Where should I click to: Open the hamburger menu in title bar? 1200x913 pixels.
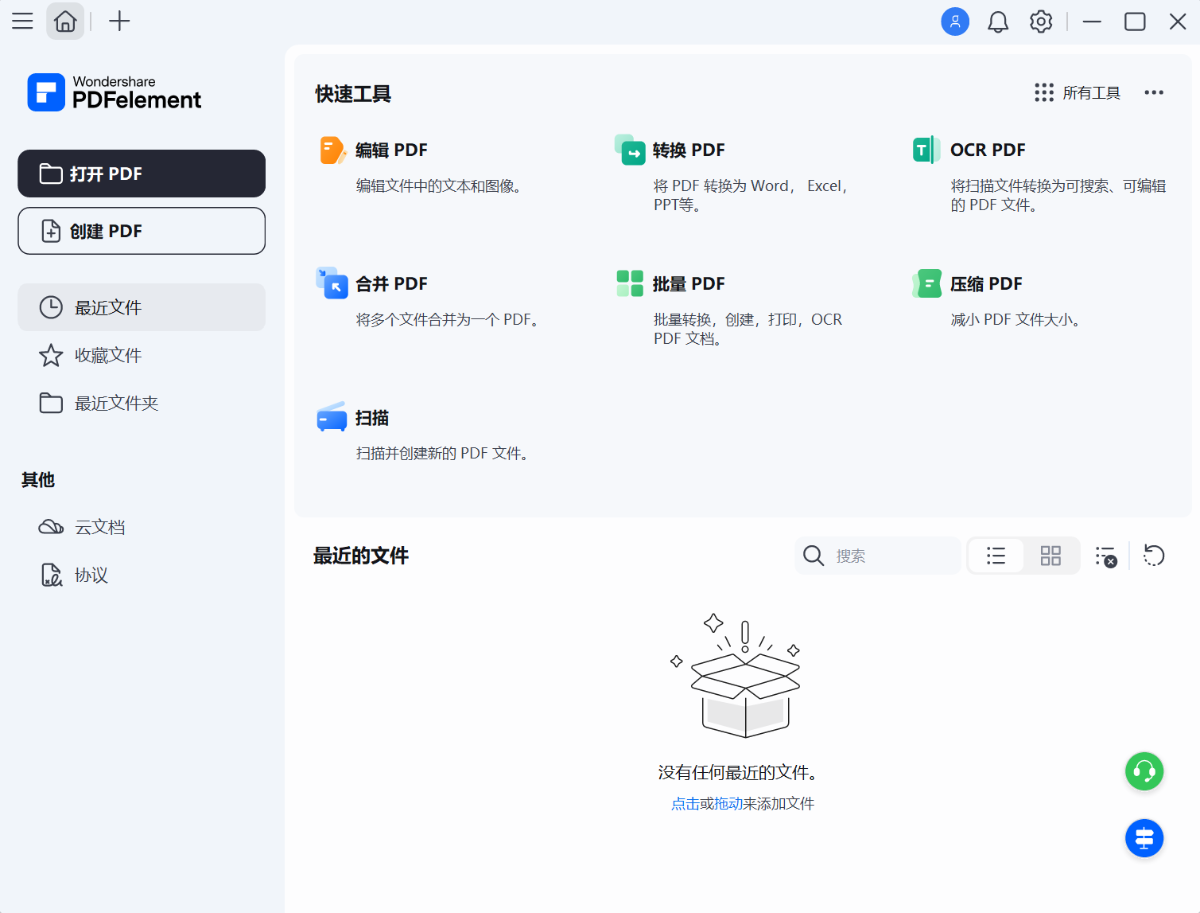(22, 21)
